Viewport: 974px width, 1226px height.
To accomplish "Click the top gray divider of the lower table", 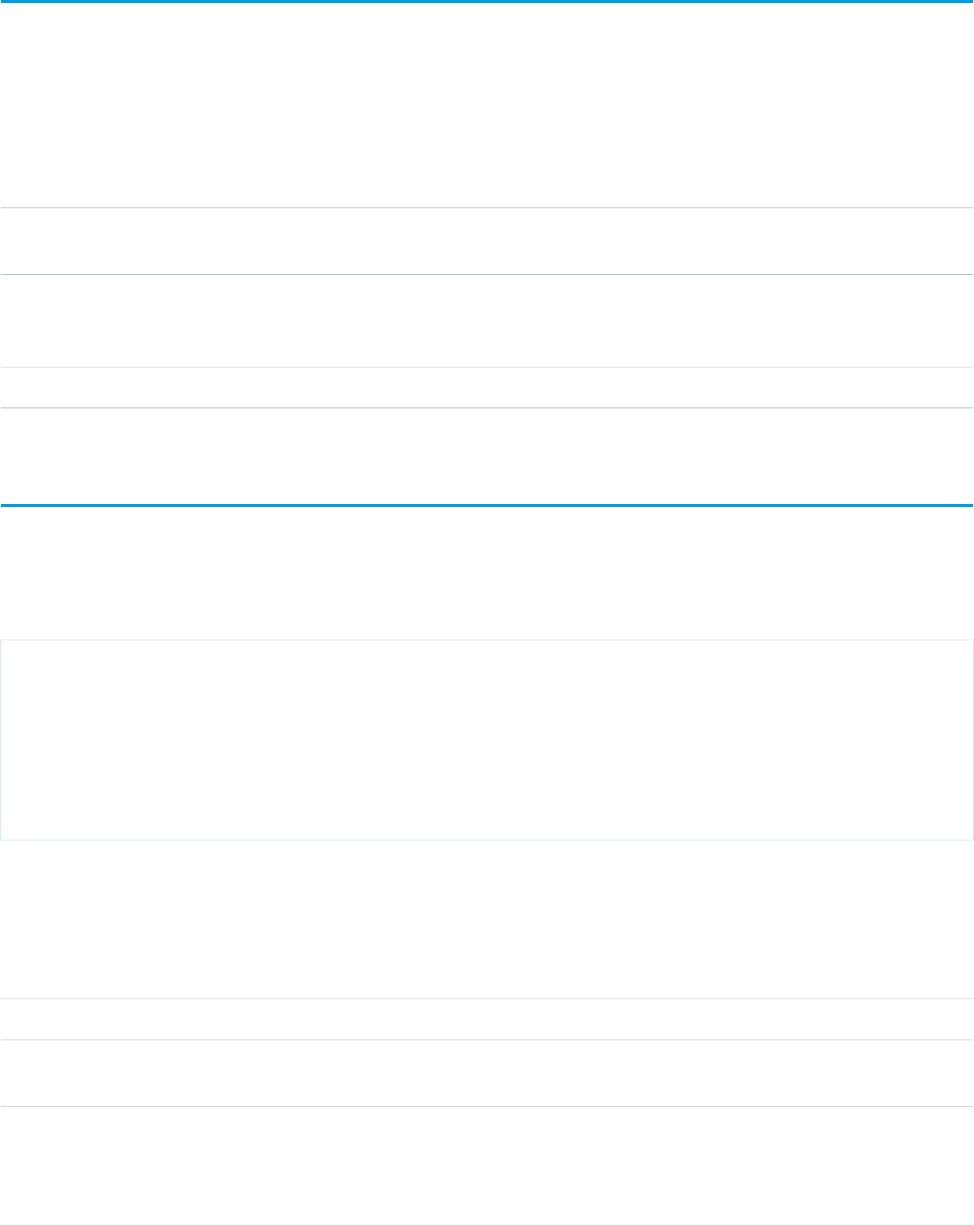I will pyautogui.click(x=487, y=999).
